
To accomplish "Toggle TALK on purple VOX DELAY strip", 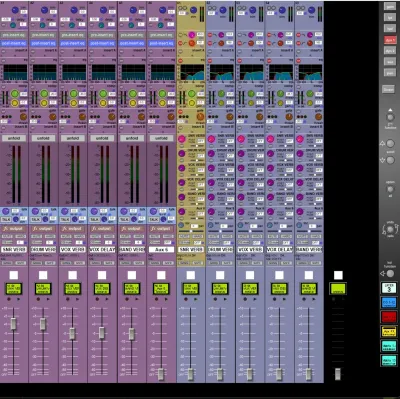I will [x=95, y=220].
